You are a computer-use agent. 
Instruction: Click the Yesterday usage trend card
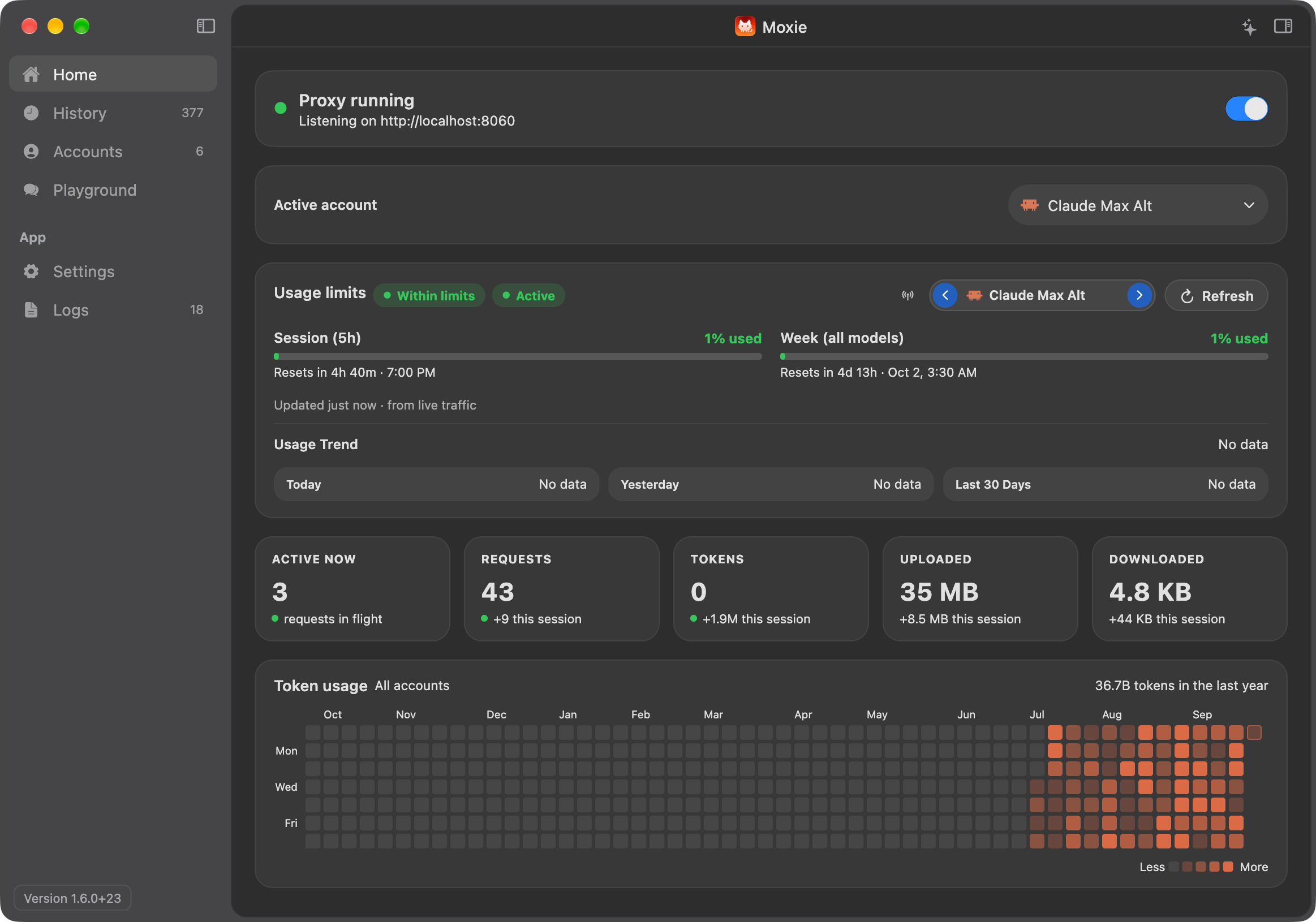coord(771,484)
